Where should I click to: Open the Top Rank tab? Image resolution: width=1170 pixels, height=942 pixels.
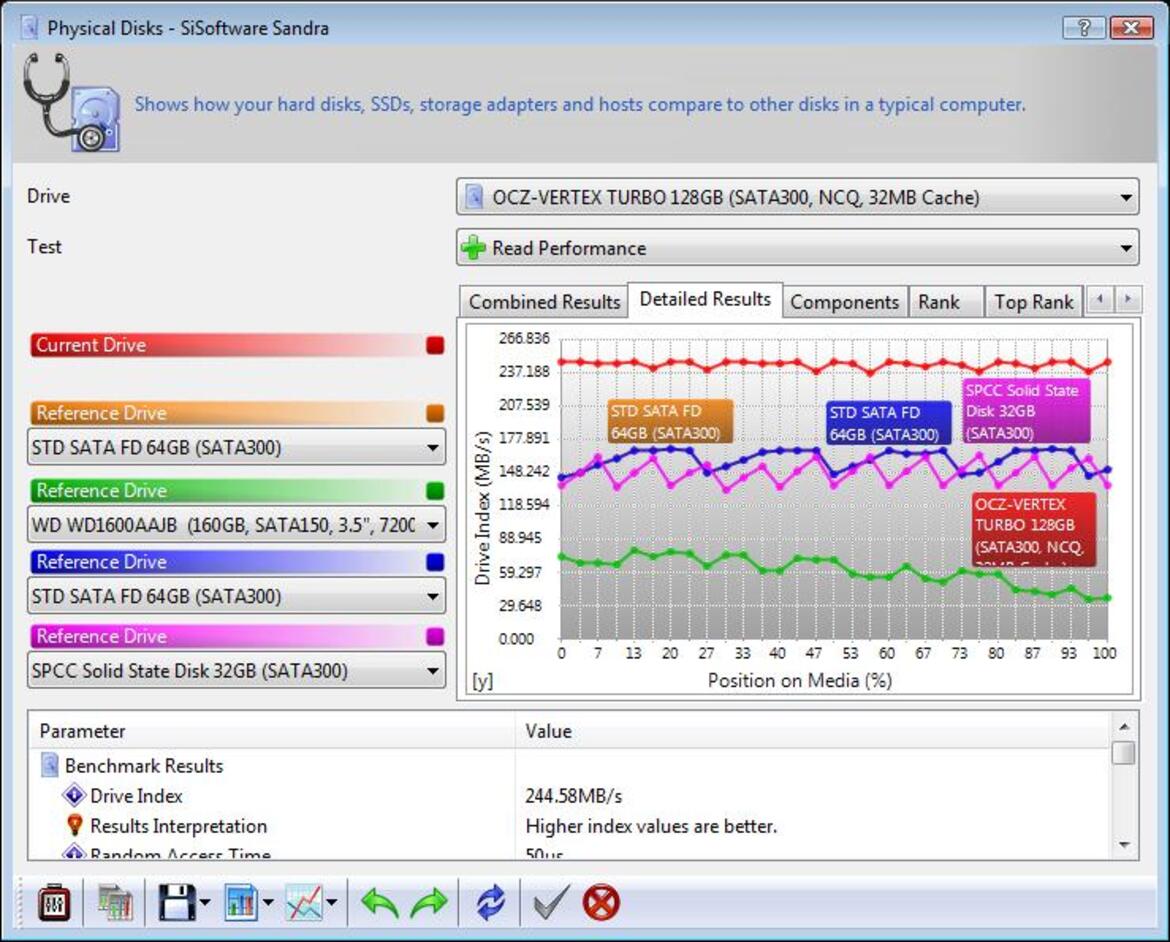coord(1033,302)
